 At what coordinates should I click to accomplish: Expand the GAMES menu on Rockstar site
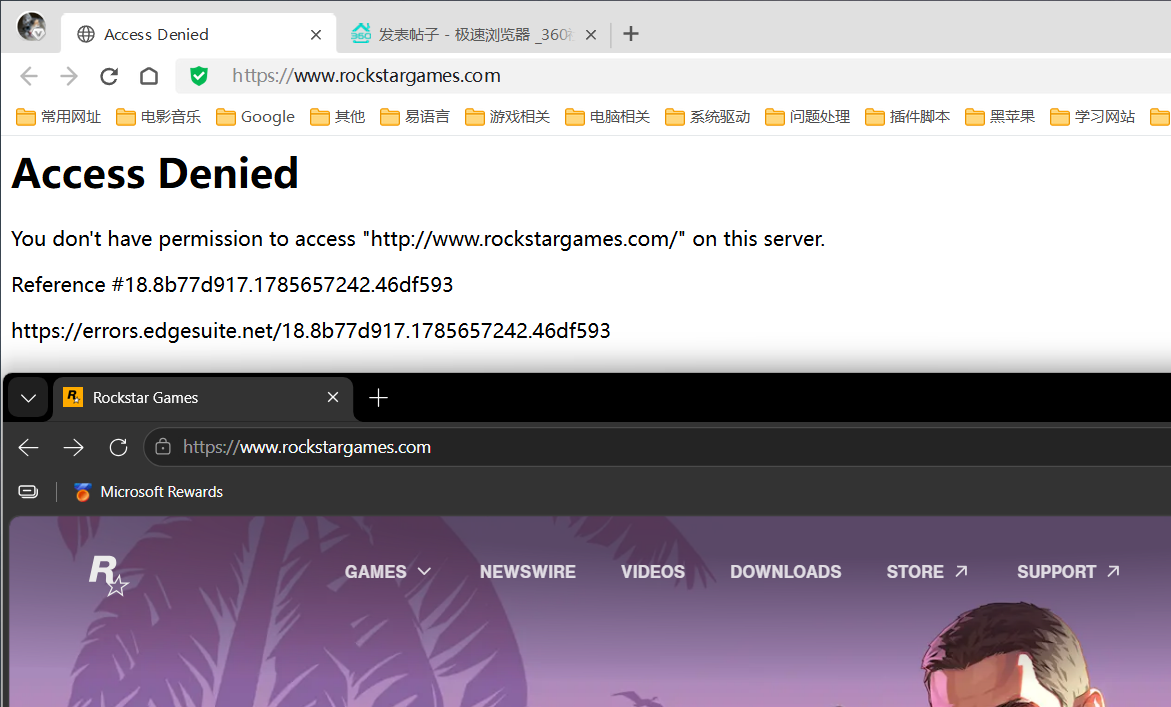pyautogui.click(x=388, y=572)
